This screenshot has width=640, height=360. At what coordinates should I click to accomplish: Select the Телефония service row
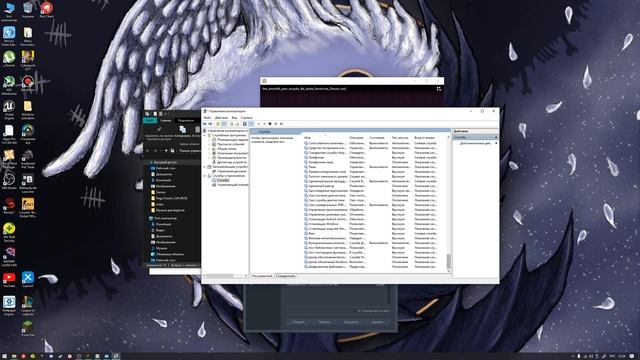(x=371, y=158)
